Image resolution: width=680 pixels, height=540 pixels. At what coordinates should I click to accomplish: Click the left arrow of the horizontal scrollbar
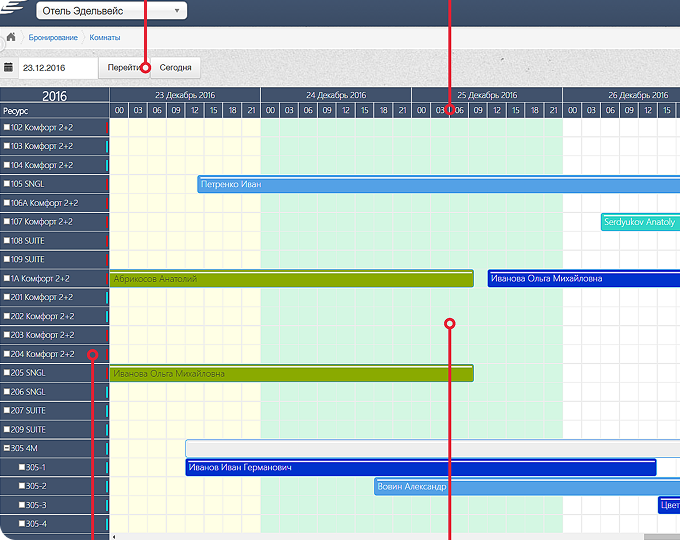tap(114, 537)
